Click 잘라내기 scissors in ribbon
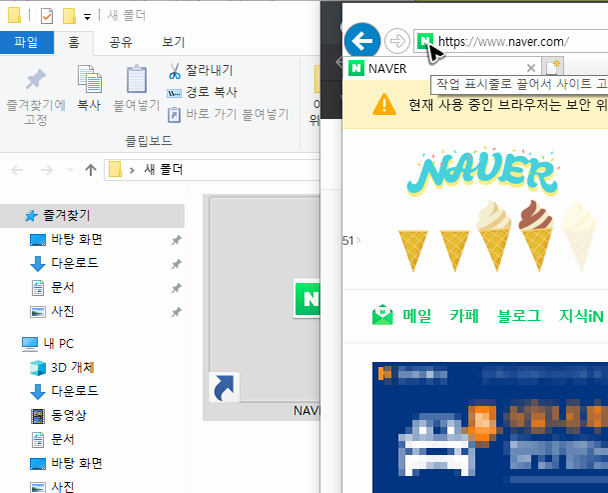Screen dimensions: 608x493 click(x=200, y=70)
